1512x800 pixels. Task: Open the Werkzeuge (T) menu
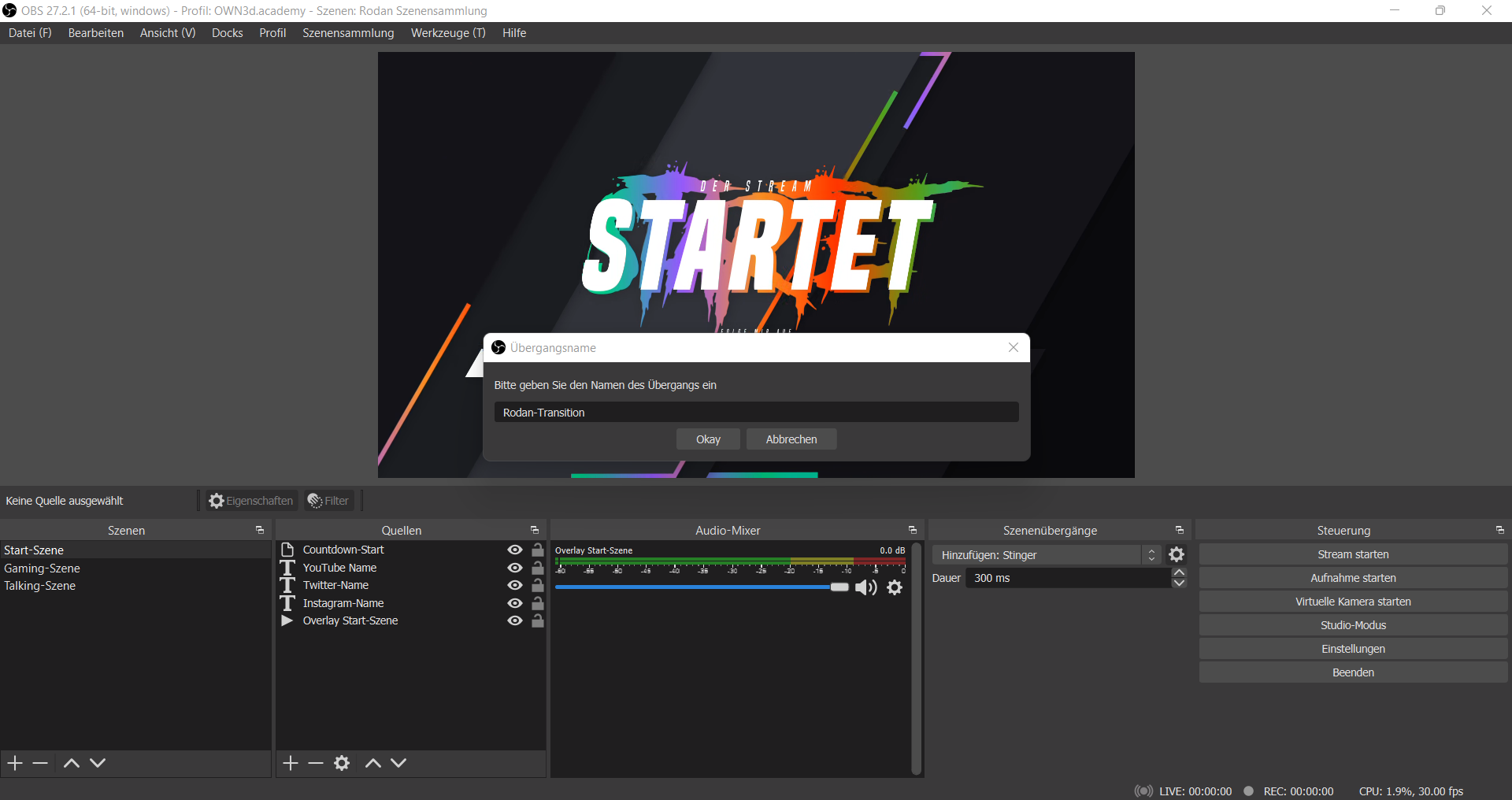[x=448, y=33]
